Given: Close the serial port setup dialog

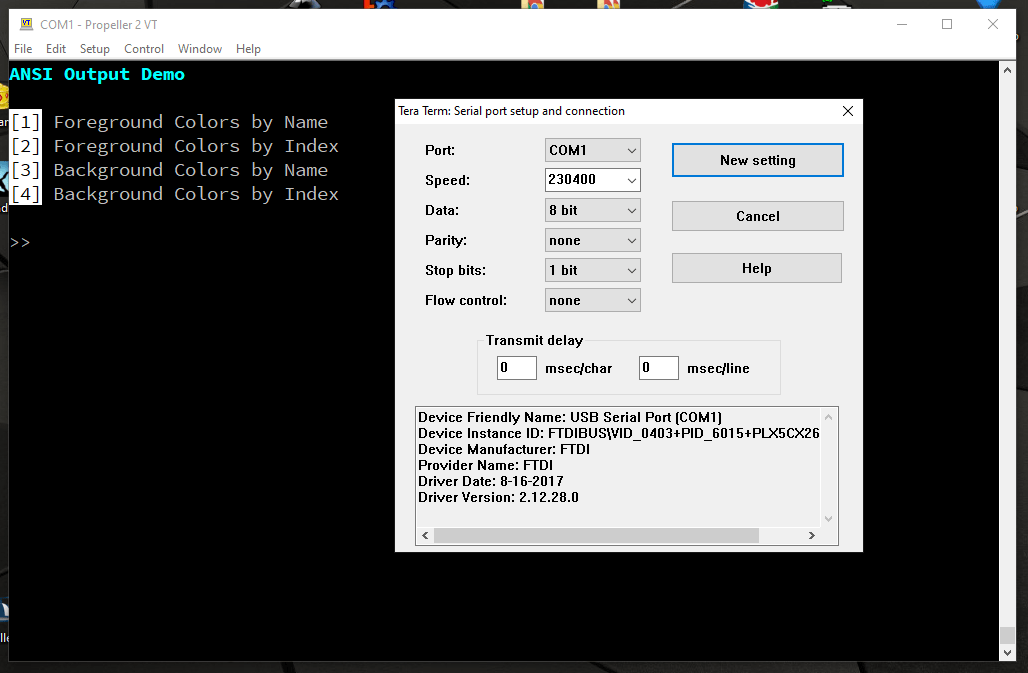Looking at the screenshot, I should 847,111.
